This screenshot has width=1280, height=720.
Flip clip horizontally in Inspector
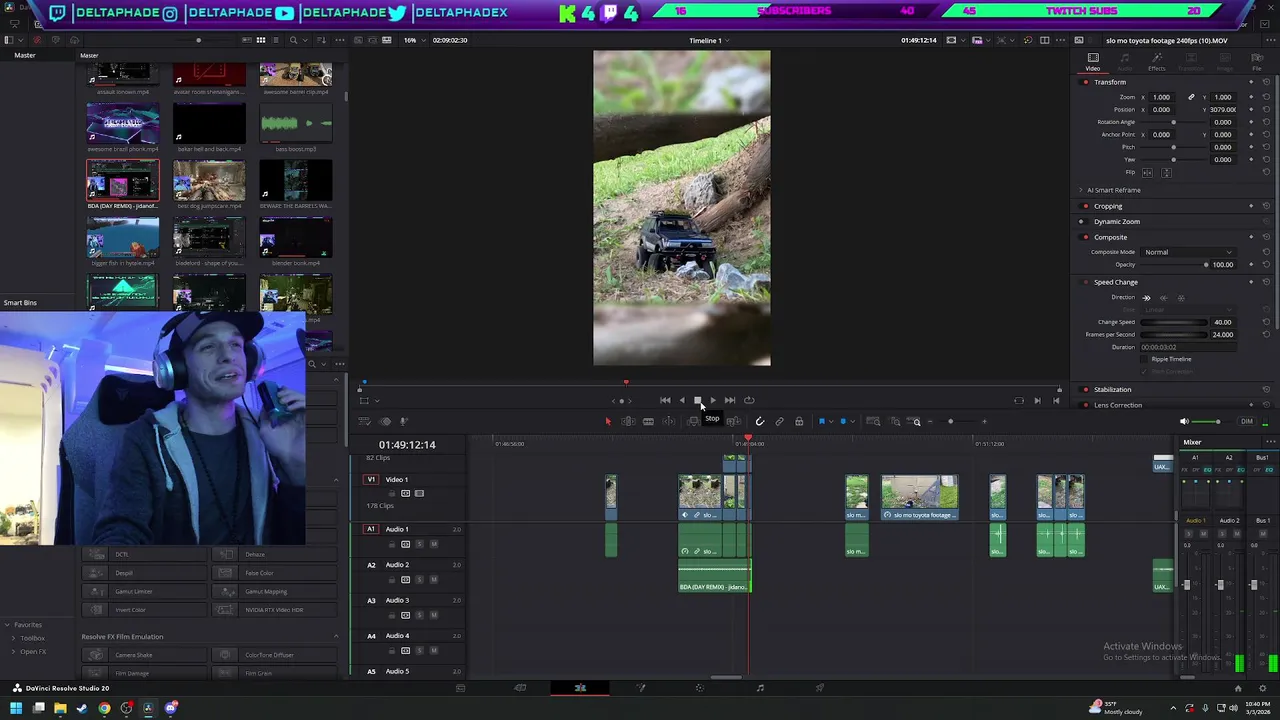pos(1147,173)
